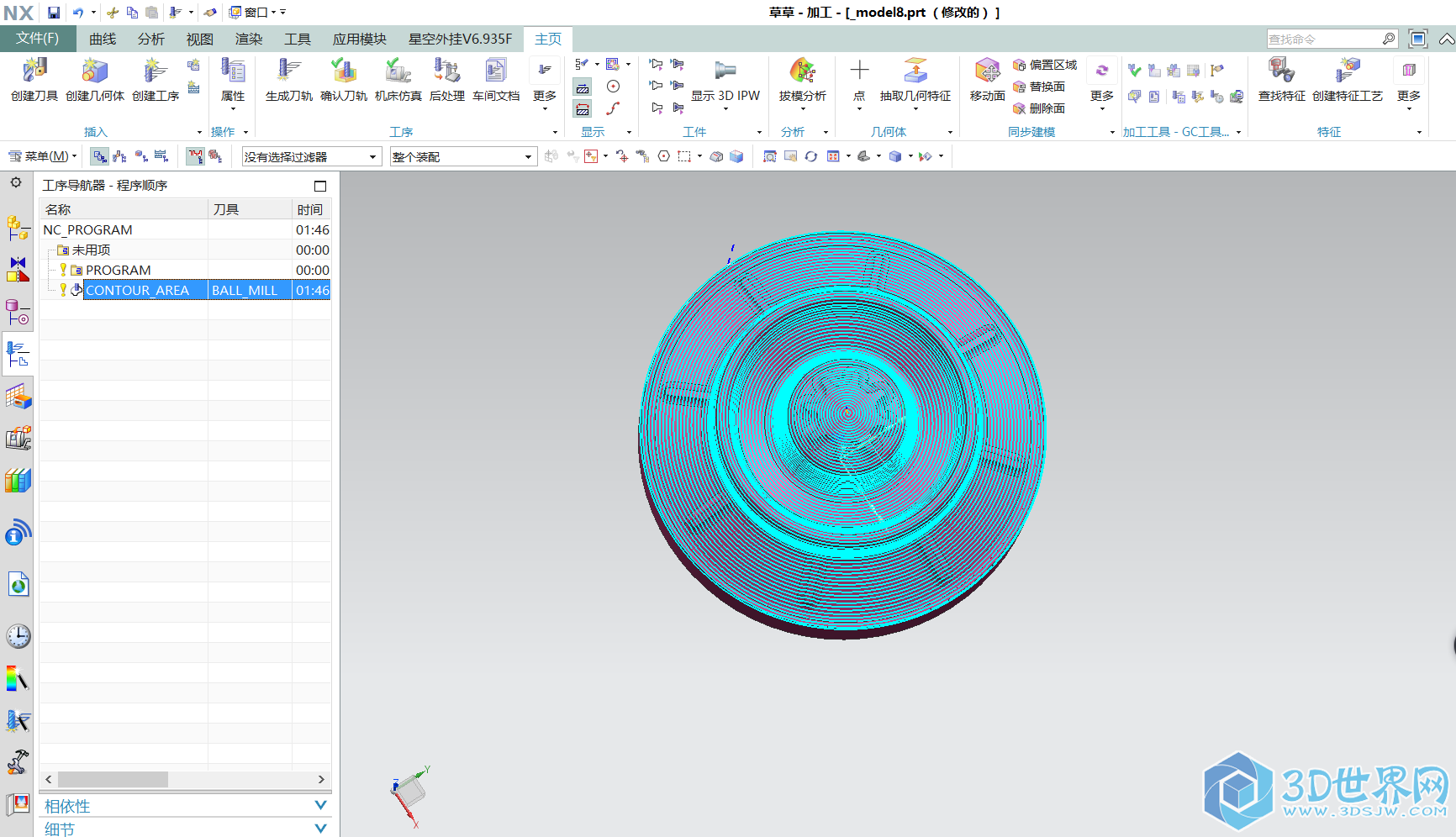
Task: Click the BALL_MILL tool cell
Action: coord(250,290)
